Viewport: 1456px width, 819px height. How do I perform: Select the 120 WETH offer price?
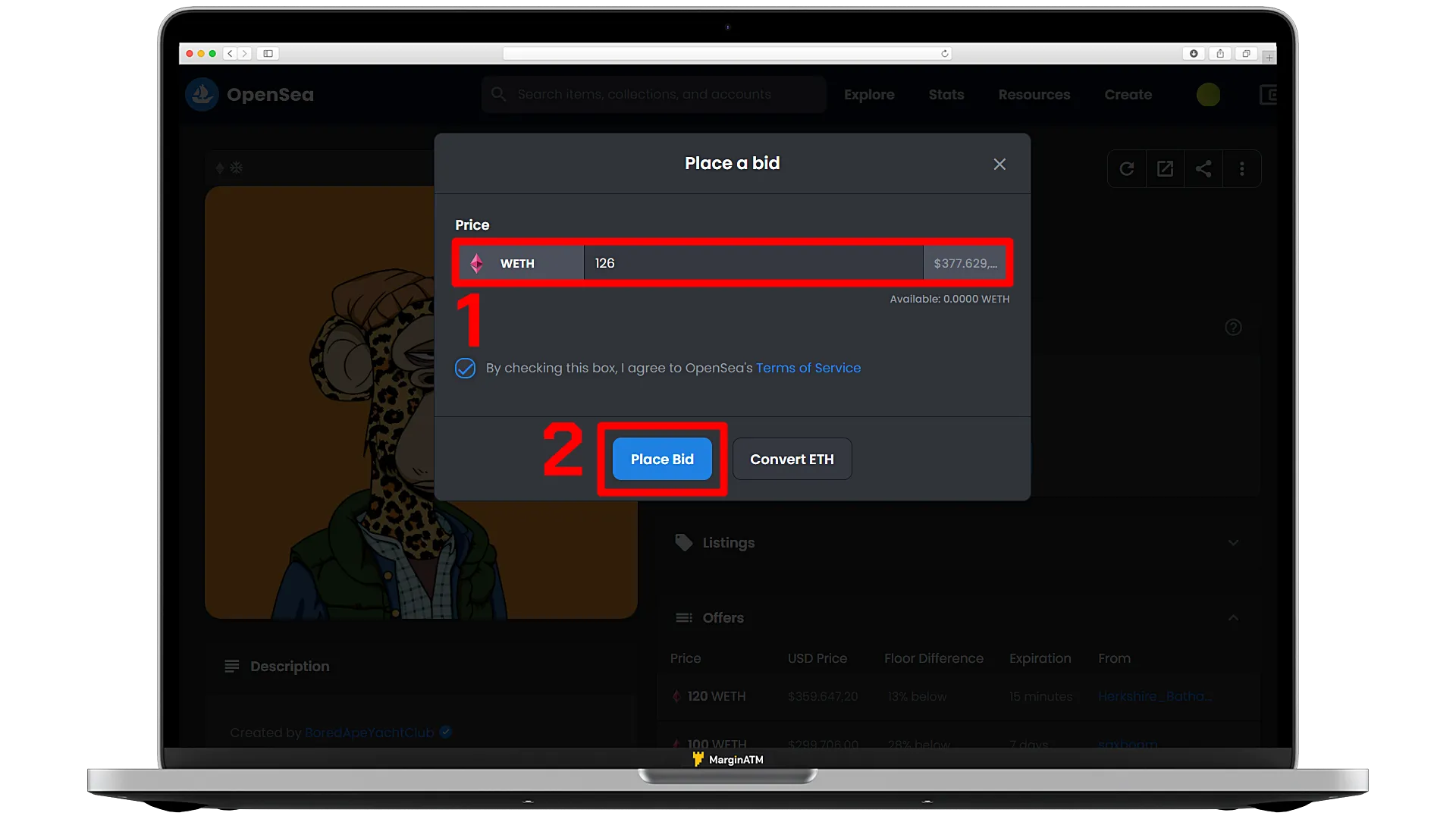coord(716,696)
